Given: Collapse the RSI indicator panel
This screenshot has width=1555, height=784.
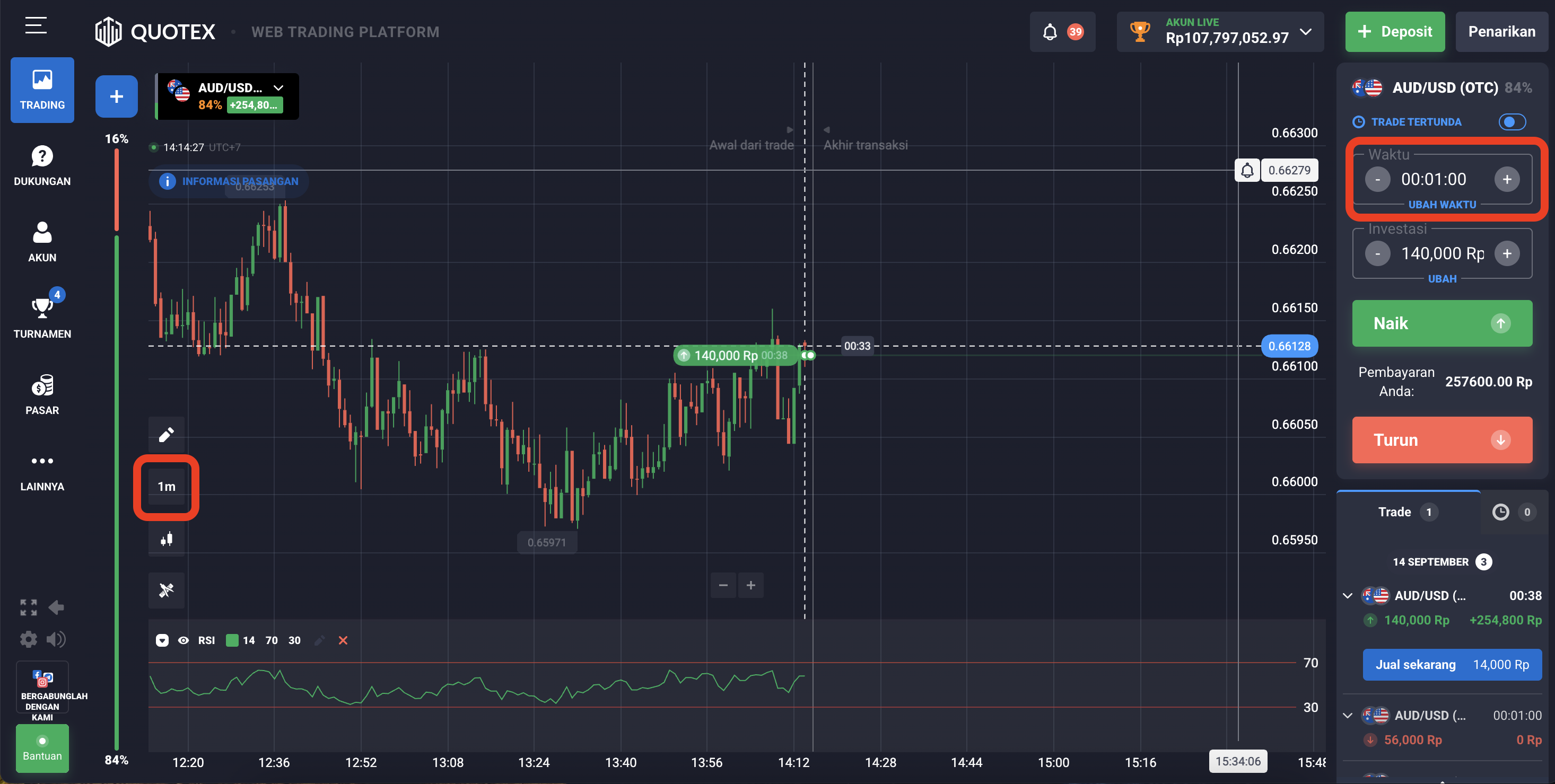Looking at the screenshot, I should pos(162,640).
